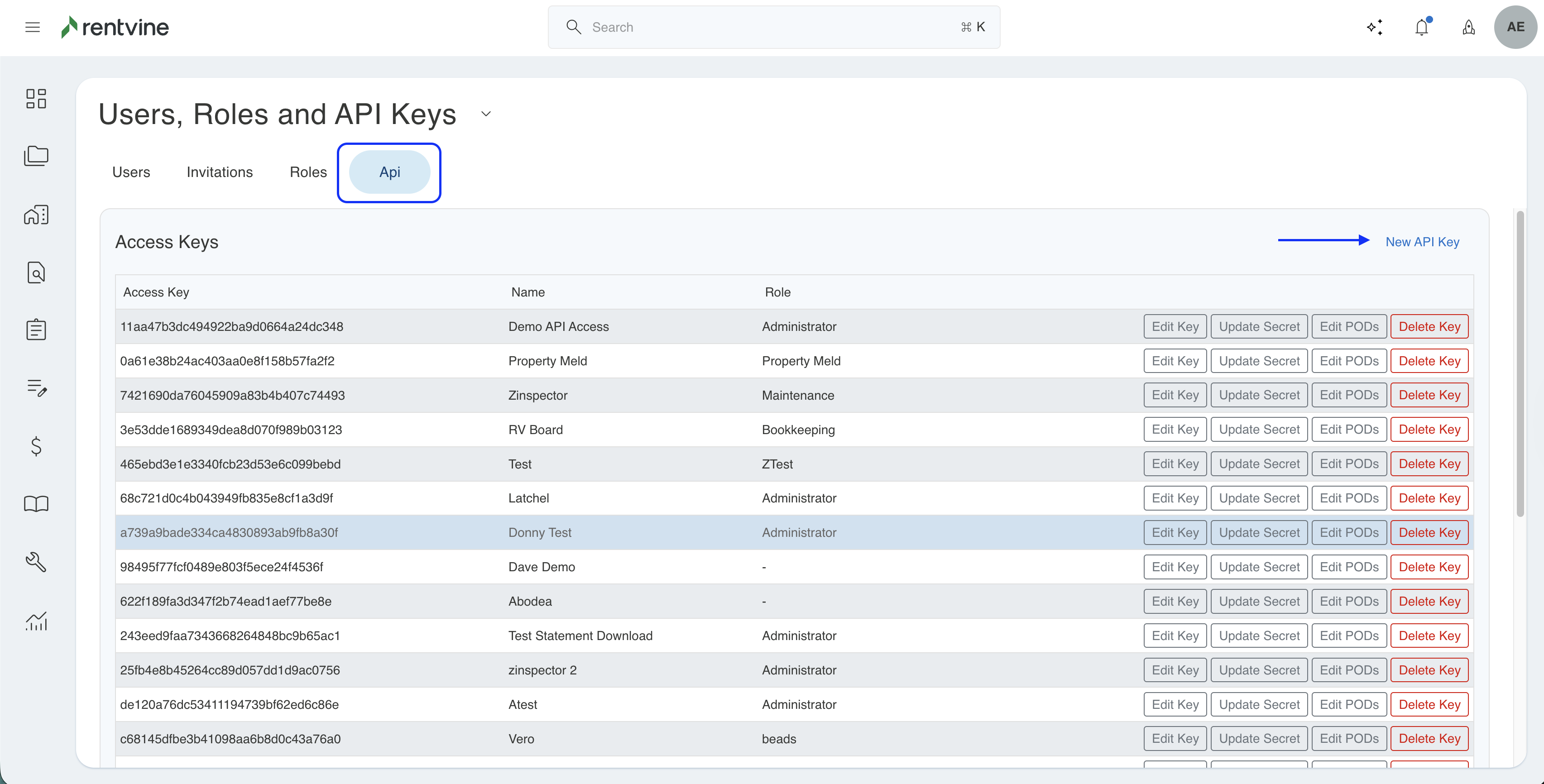This screenshot has width=1544, height=784.
Task: Open the properties buildings sidebar icon
Action: click(36, 215)
